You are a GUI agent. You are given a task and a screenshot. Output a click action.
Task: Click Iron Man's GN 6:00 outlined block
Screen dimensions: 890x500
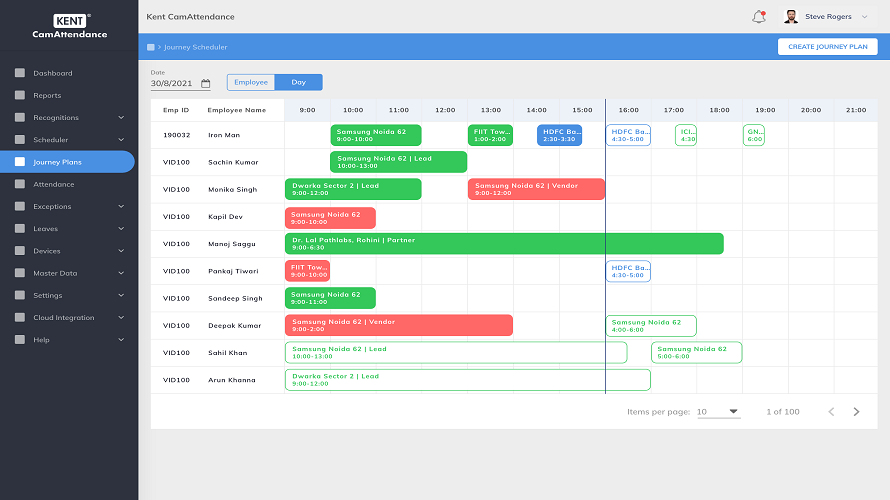tap(754, 135)
